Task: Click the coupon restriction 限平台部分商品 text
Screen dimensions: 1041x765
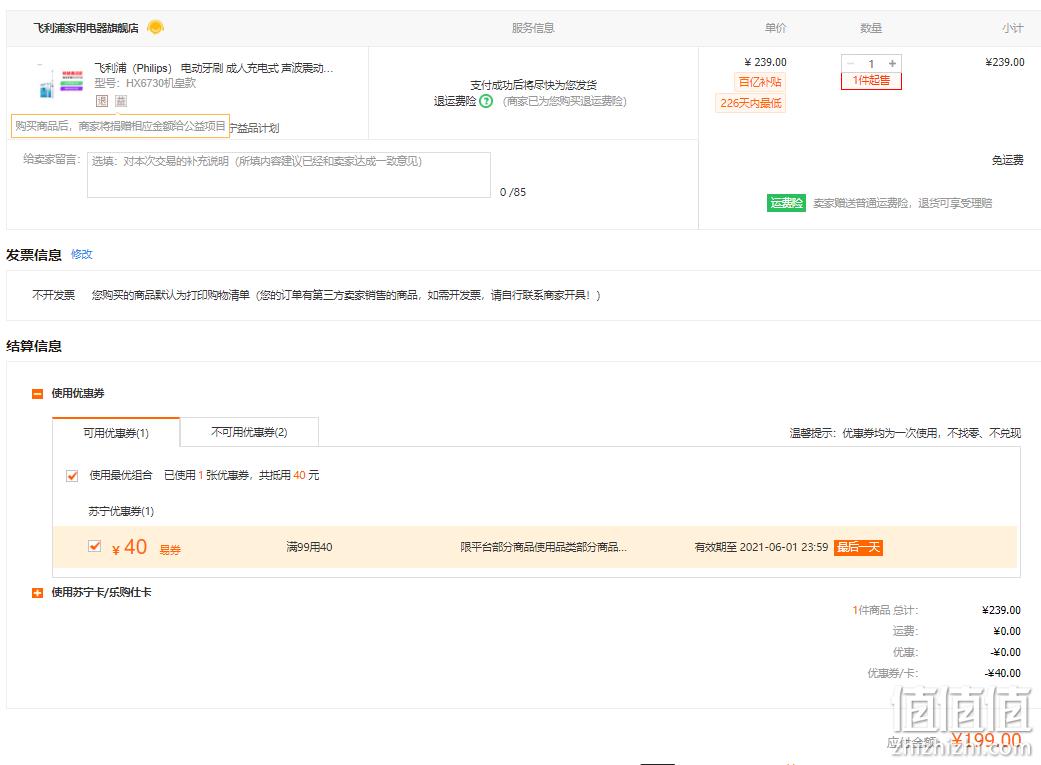Action: coord(544,547)
